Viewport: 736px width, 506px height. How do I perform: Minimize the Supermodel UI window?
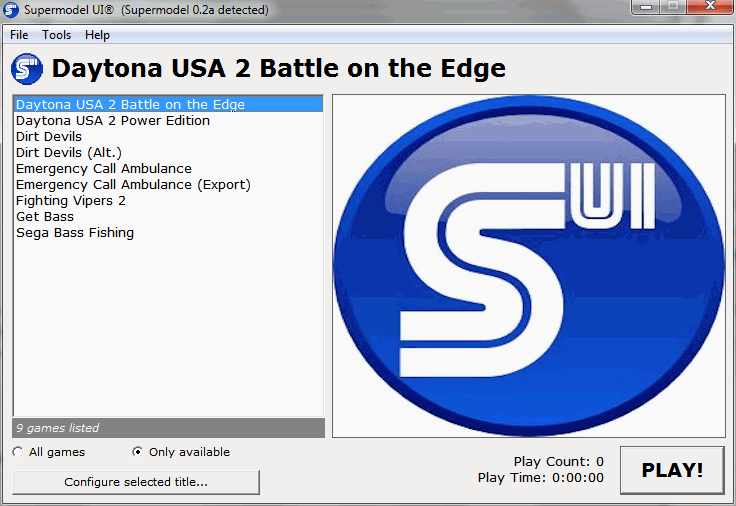646,7
